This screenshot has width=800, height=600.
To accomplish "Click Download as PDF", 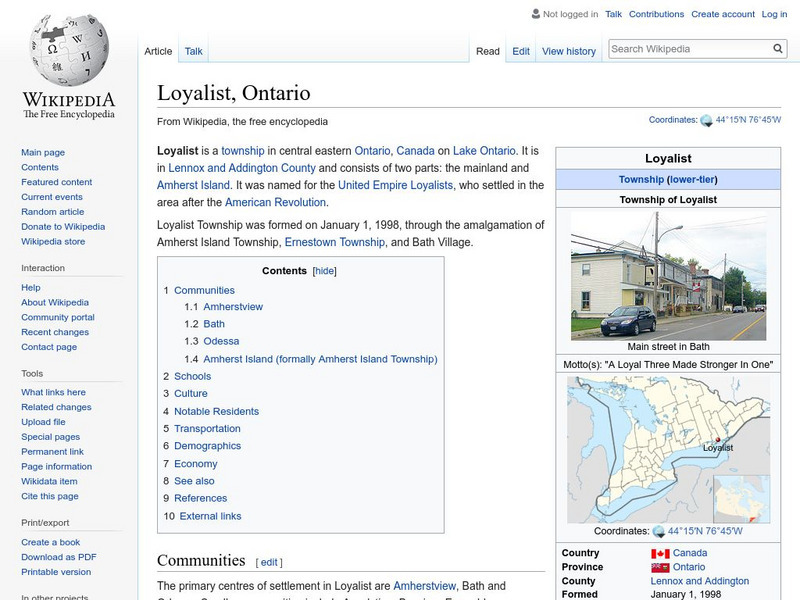I will (58, 557).
